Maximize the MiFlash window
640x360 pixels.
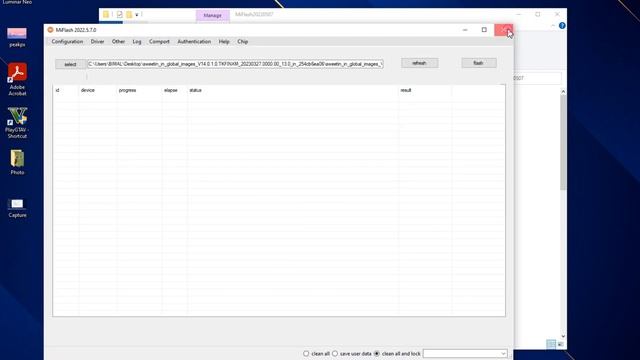point(484,30)
